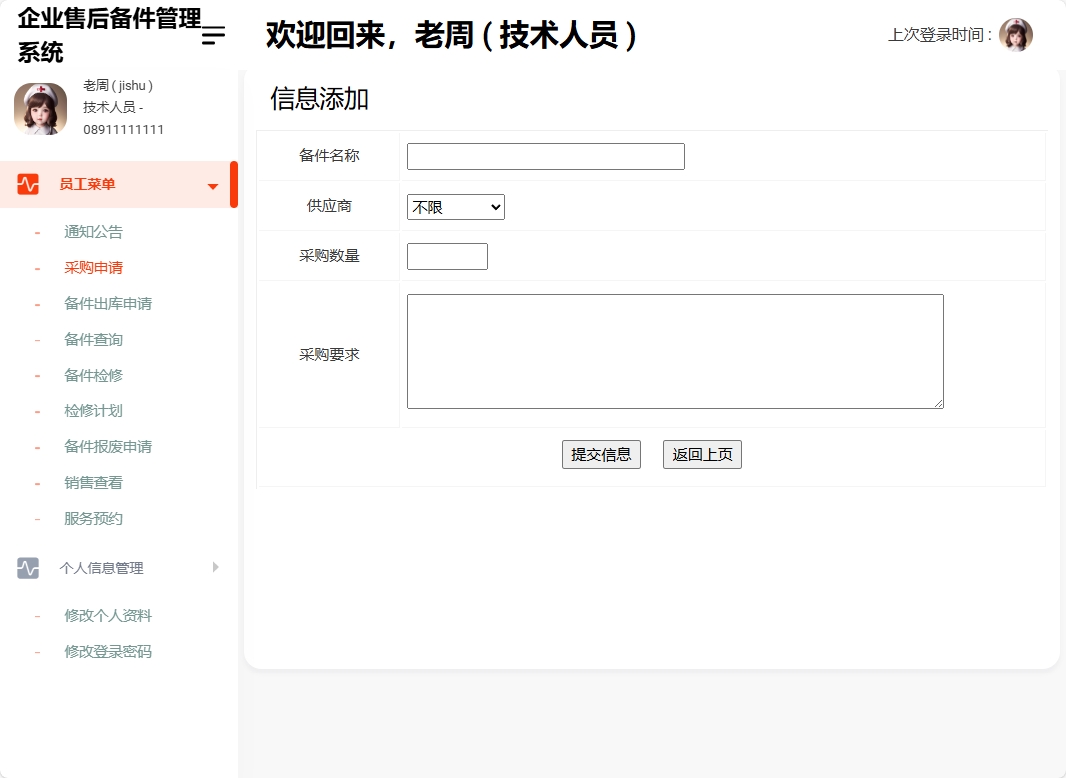Open 备件出库申请 from the menu

pyautogui.click(x=106, y=303)
